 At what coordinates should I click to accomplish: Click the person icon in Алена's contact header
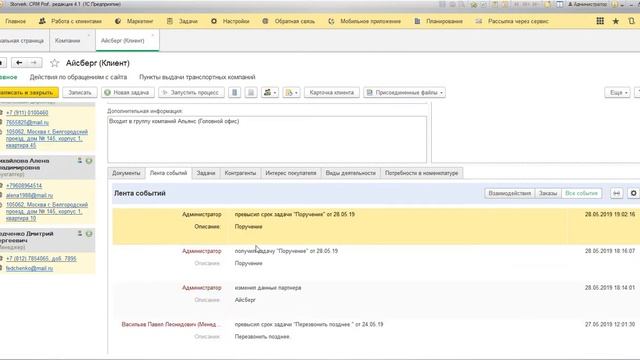pyautogui.click(x=80, y=161)
